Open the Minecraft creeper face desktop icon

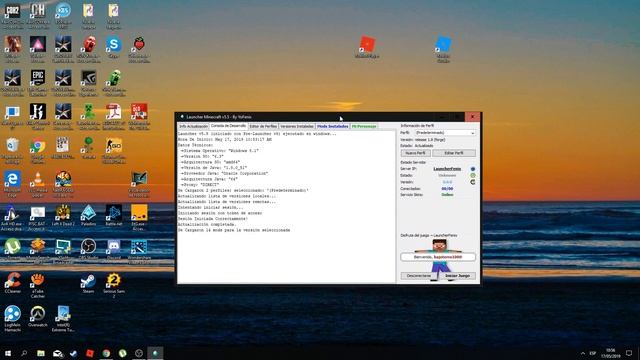(89, 117)
